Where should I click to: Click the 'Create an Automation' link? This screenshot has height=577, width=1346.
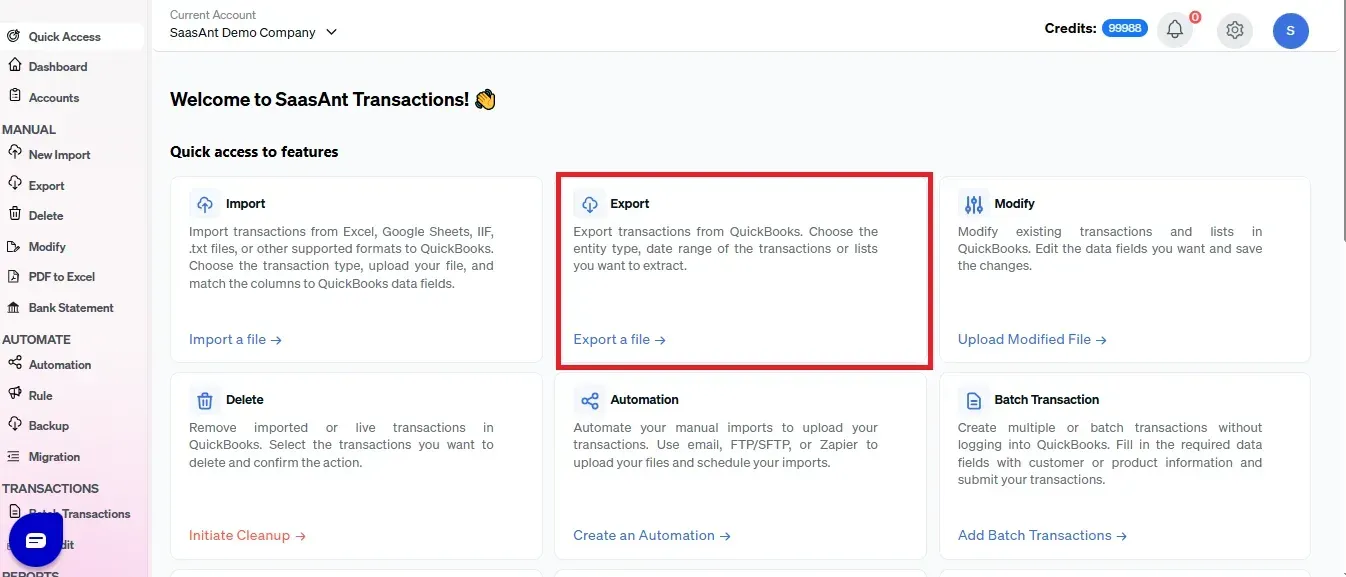pyautogui.click(x=652, y=536)
